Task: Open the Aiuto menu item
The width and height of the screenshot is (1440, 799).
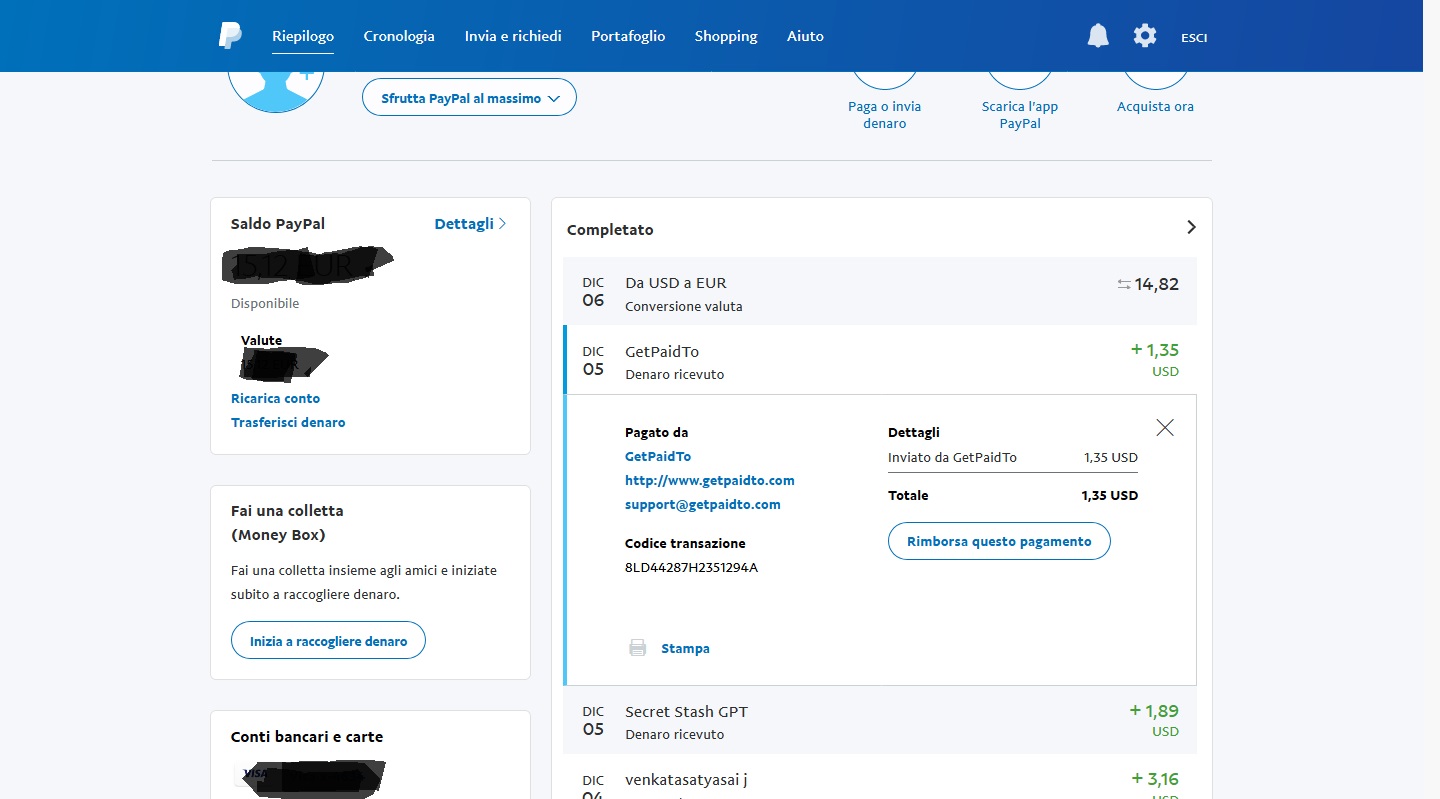Action: point(805,36)
